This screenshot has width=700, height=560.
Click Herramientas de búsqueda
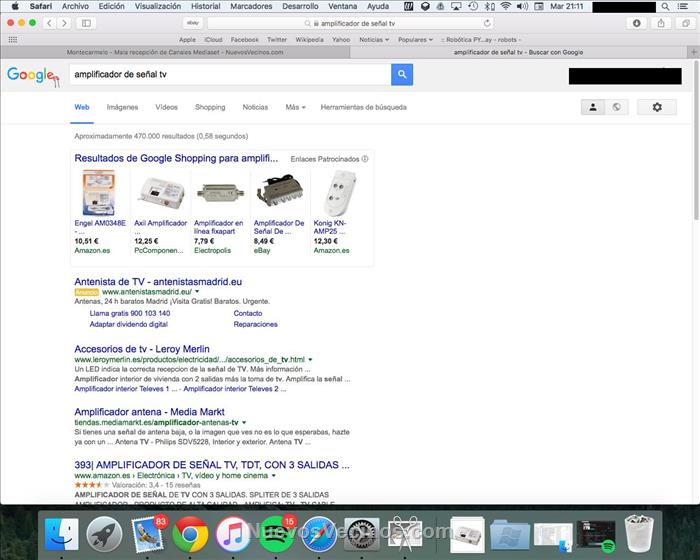[x=363, y=107]
